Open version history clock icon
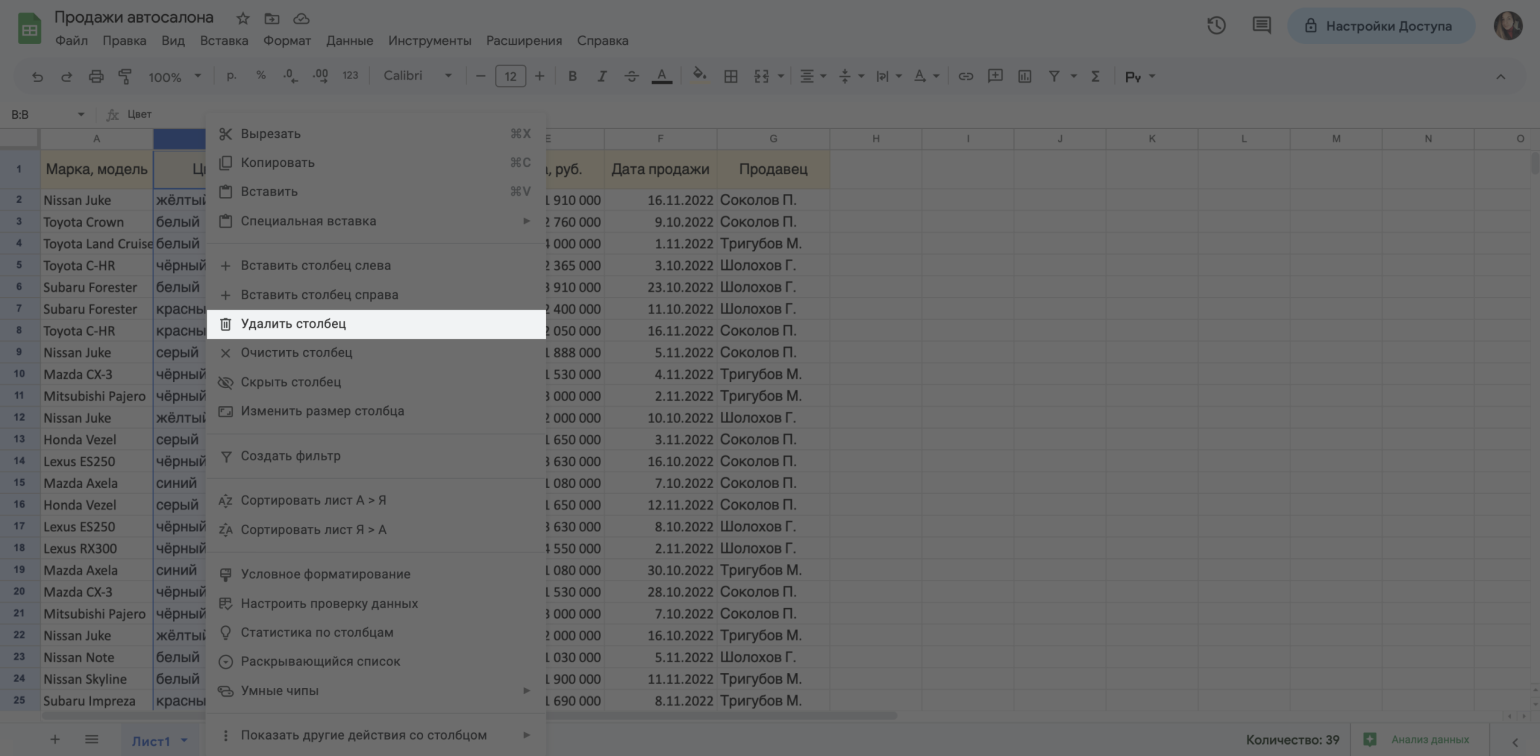 [1216, 26]
